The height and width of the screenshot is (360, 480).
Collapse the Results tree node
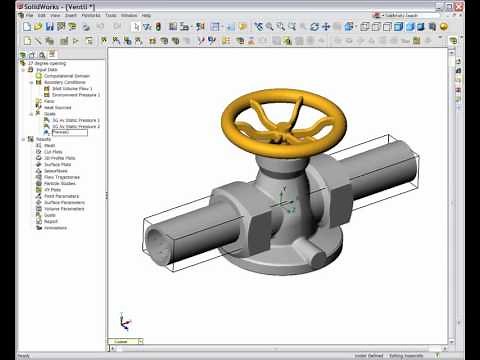click(23, 139)
